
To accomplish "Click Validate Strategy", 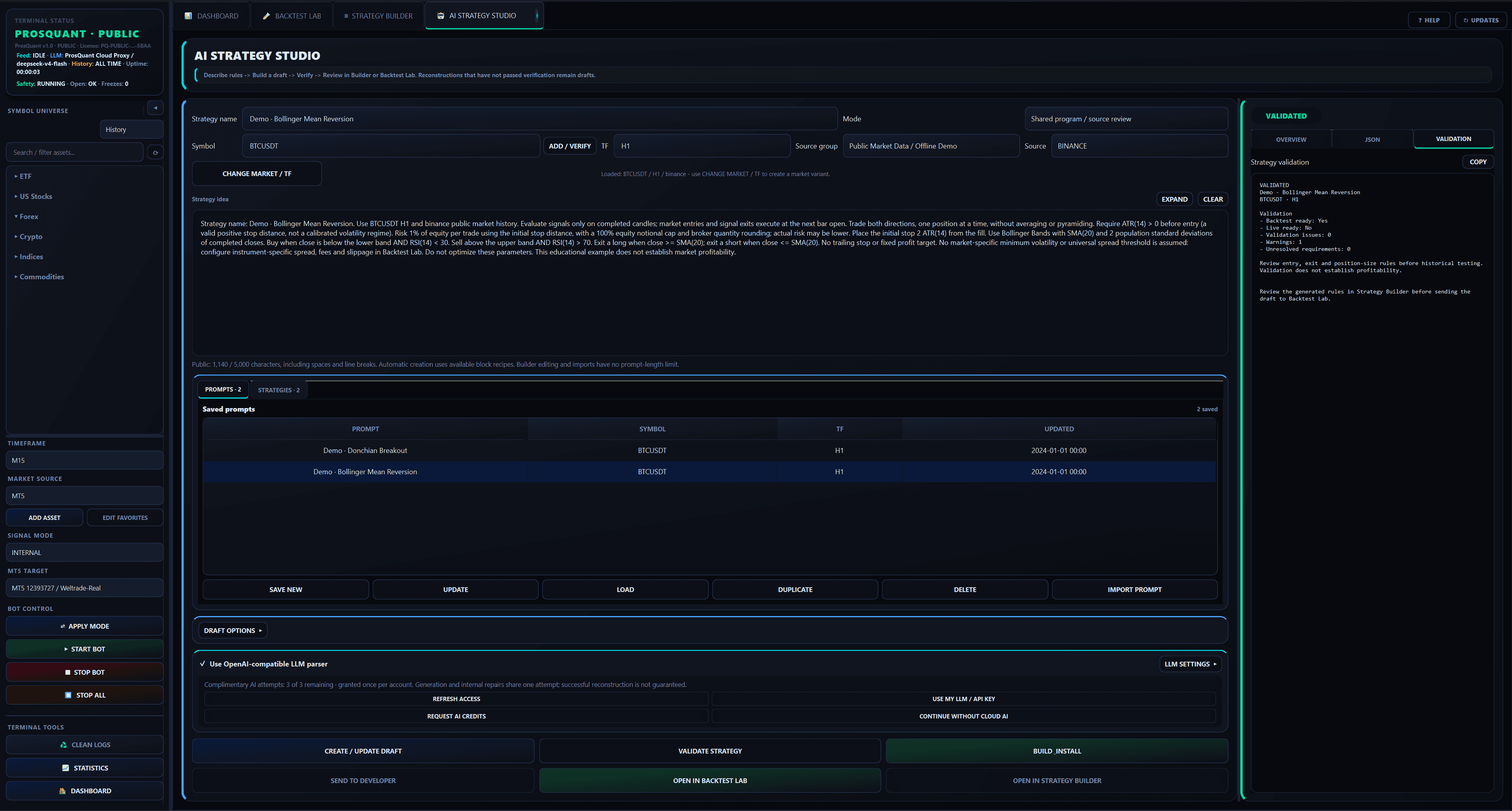I will [710, 751].
